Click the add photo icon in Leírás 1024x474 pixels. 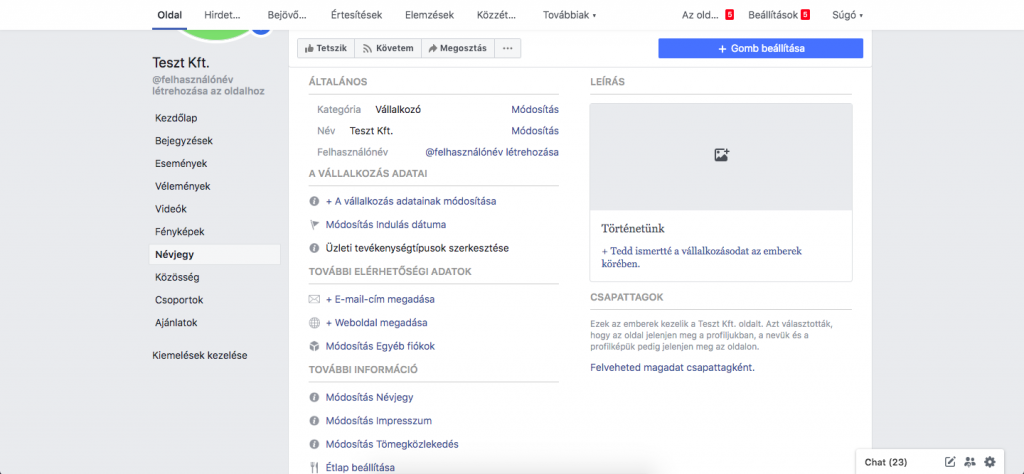click(721, 155)
